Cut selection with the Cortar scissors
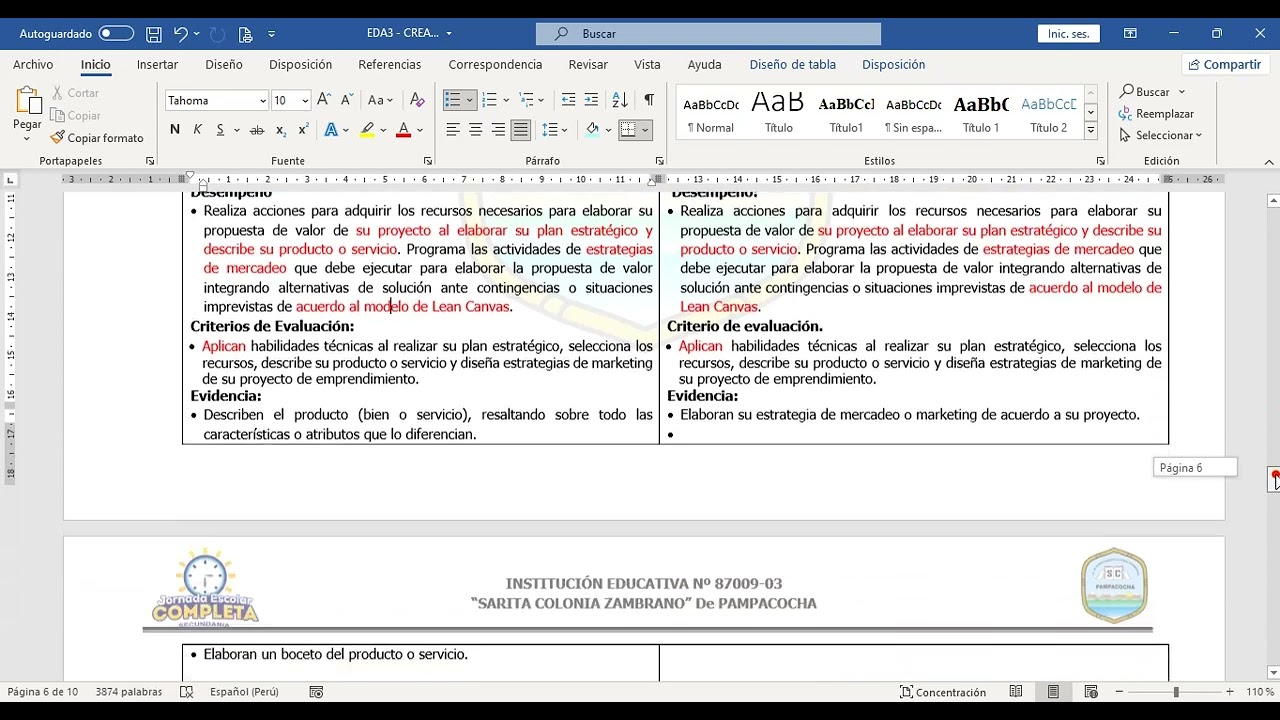1280x720 pixels. click(x=76, y=93)
